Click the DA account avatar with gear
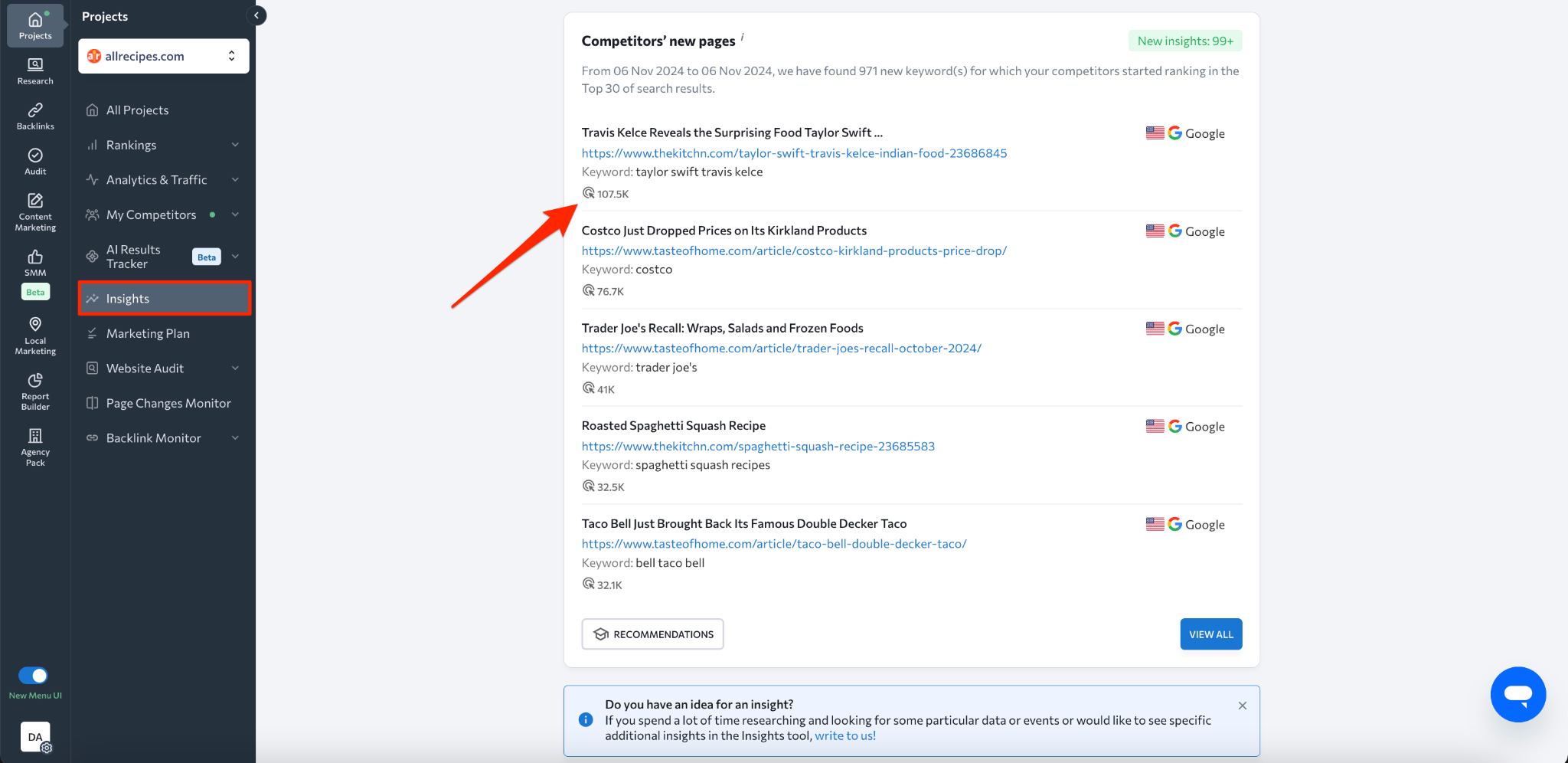This screenshot has width=1568, height=763. [x=36, y=737]
